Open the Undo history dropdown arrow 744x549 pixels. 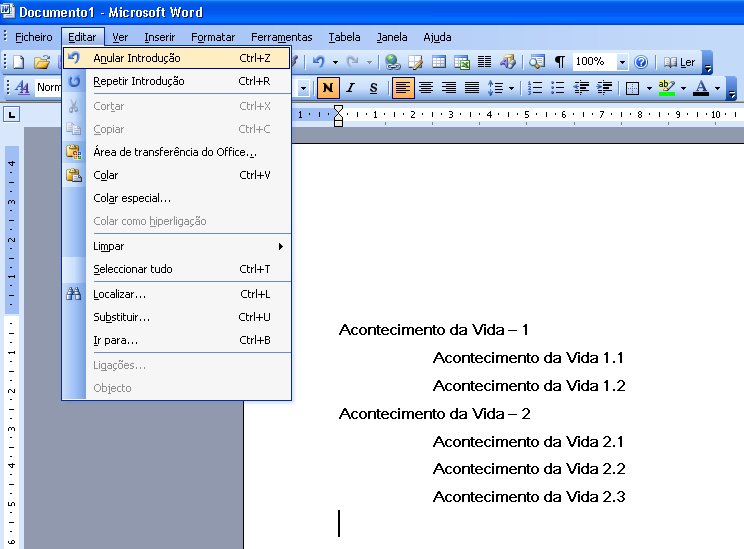point(335,62)
